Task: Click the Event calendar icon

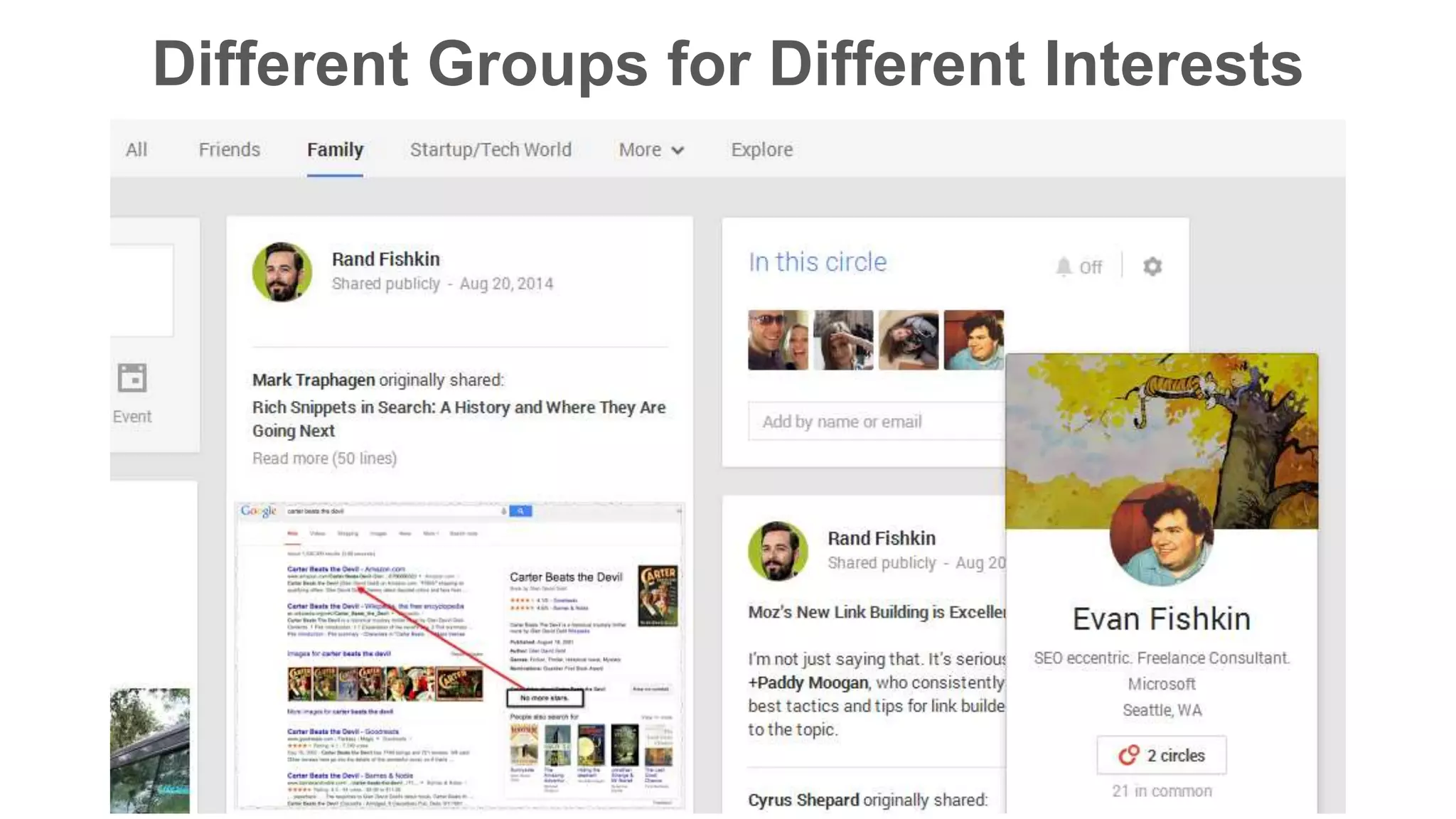Action: click(x=132, y=378)
